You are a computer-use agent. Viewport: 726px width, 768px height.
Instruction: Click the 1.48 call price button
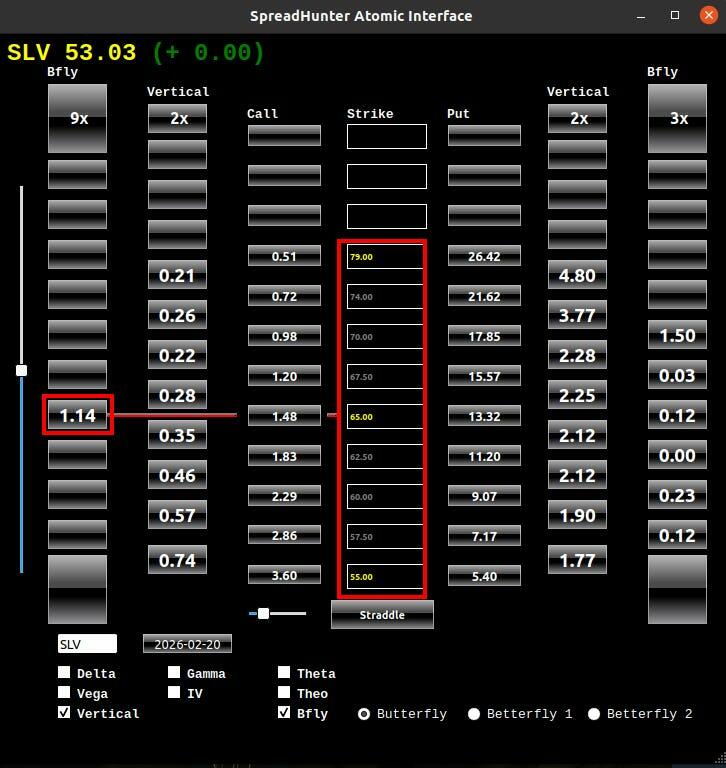coord(284,416)
